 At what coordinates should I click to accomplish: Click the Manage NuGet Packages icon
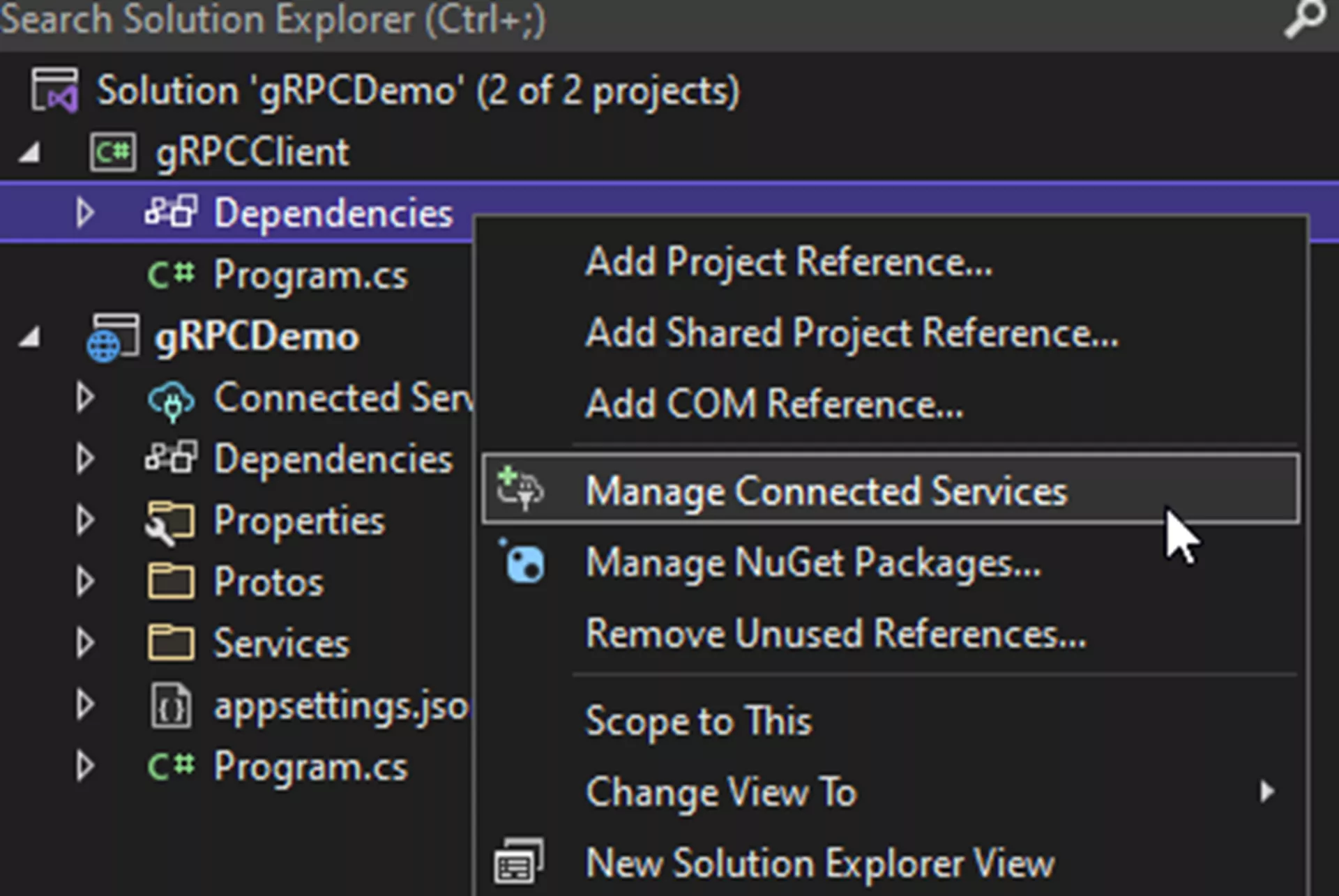[524, 563]
